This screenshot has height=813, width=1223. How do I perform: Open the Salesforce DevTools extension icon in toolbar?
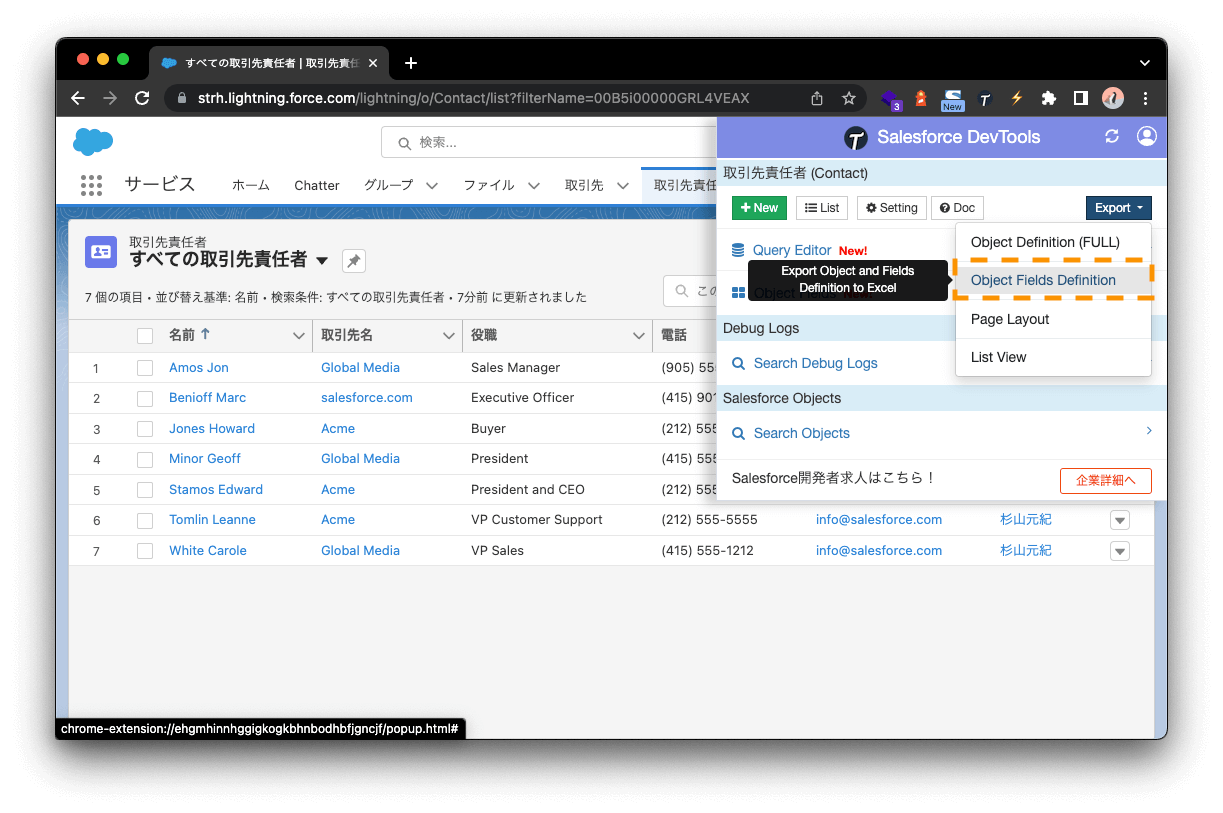[984, 98]
